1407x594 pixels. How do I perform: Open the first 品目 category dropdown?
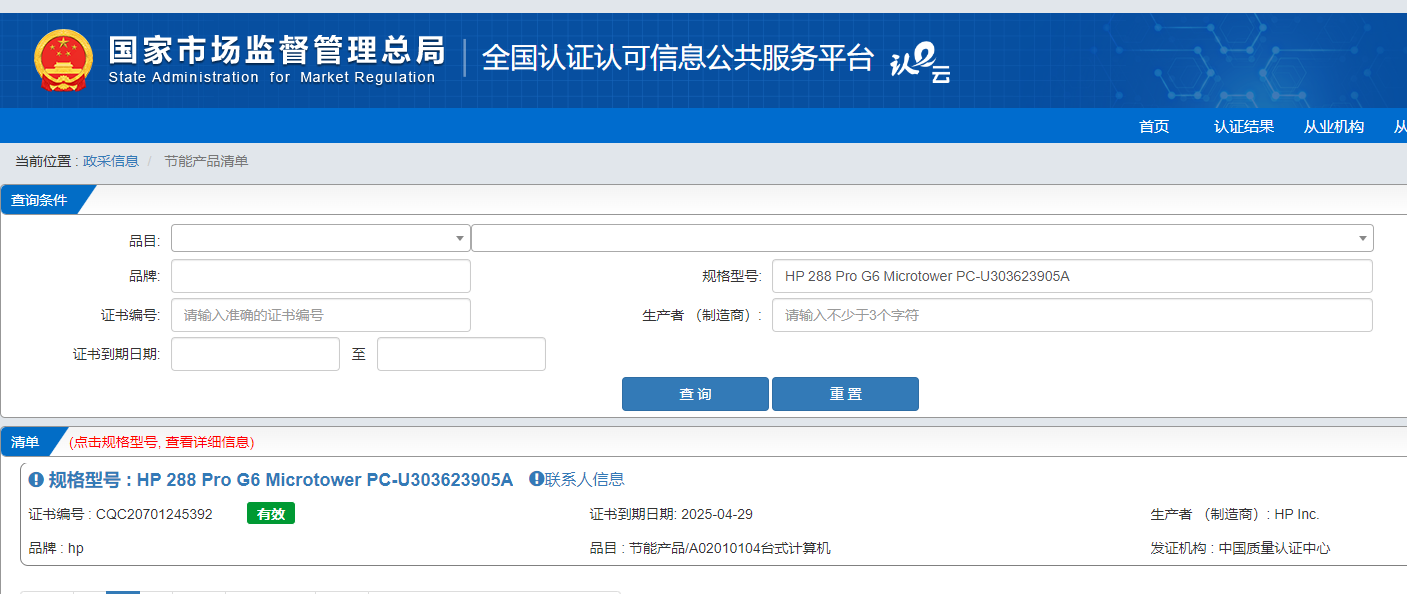tap(321, 238)
